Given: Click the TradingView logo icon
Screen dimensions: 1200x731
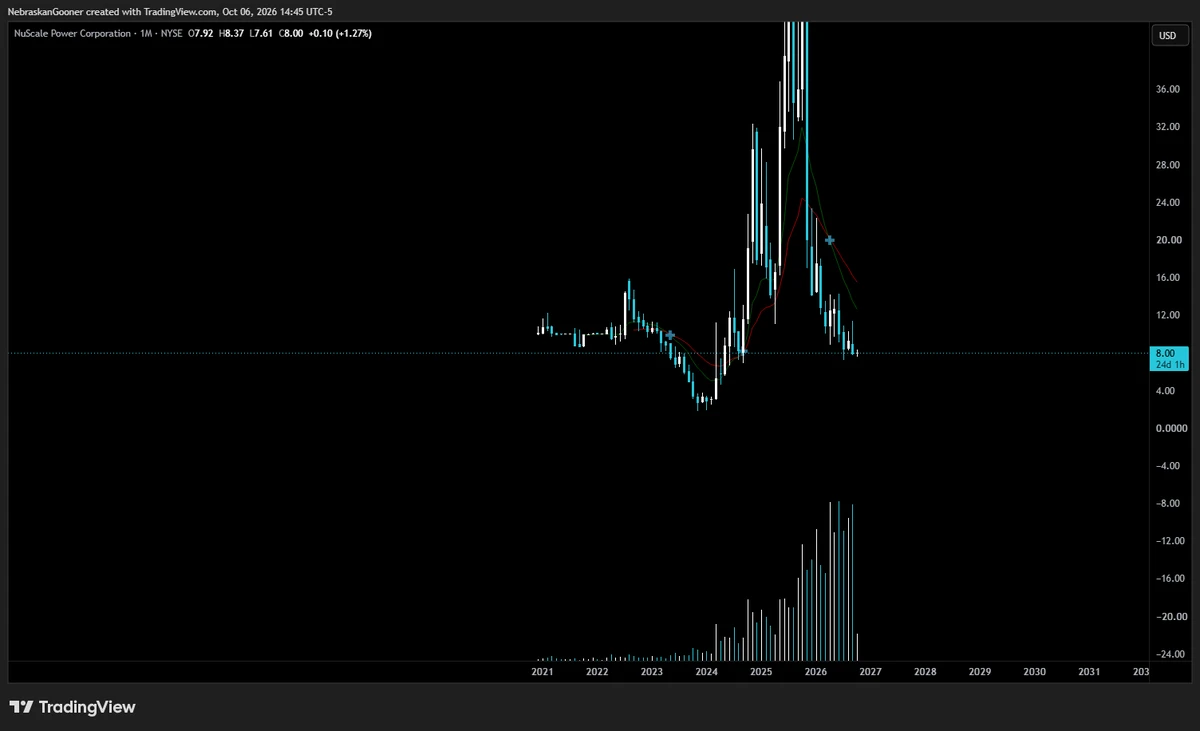Looking at the screenshot, I should pos(21,707).
